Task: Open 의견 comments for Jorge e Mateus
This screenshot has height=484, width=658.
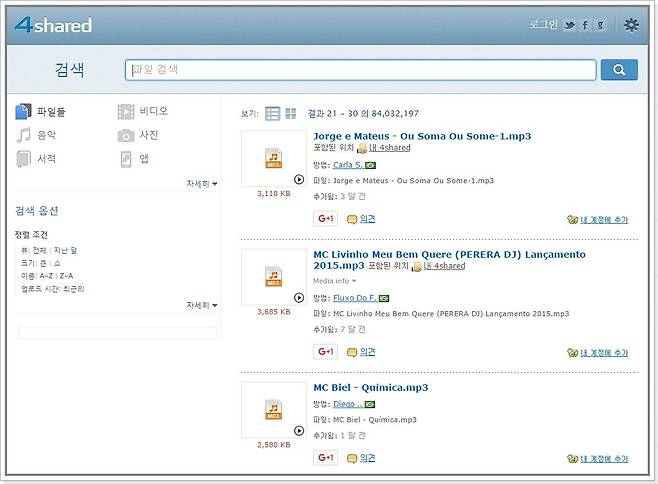Action: [x=368, y=219]
